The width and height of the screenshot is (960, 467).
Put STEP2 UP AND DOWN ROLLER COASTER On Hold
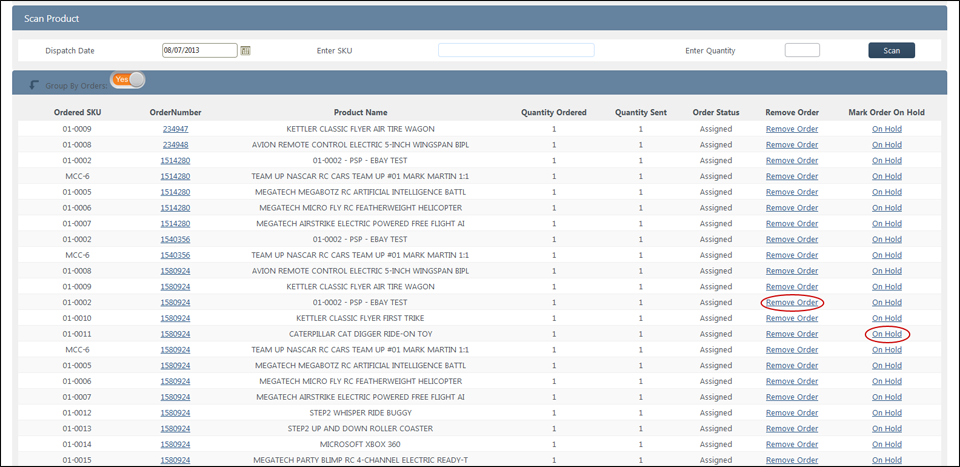pyautogui.click(x=887, y=428)
